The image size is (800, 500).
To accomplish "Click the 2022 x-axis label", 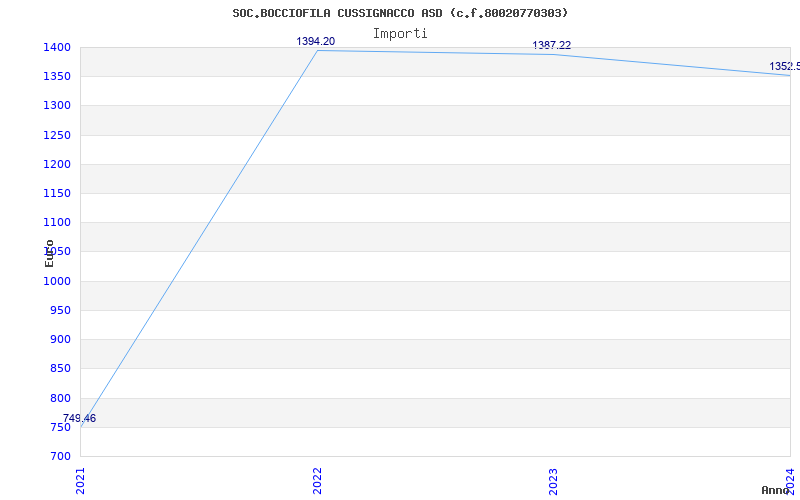I will (317, 481).
